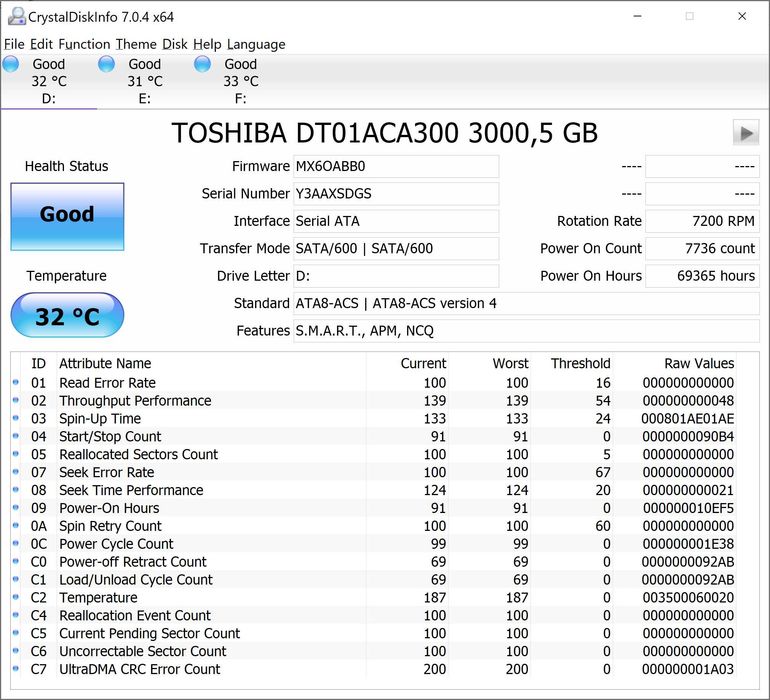Viewport: 770px width, 700px height.
Task: Click the Firmware field MX6OABB0
Action: pyautogui.click(x=396, y=167)
